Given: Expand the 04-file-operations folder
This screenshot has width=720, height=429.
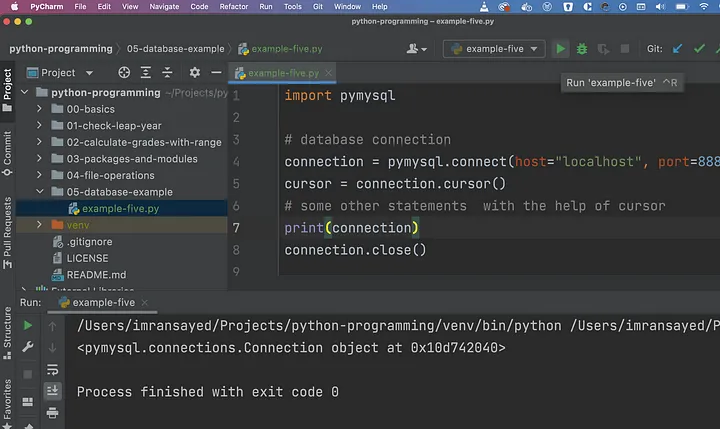Looking at the screenshot, I should [39, 175].
